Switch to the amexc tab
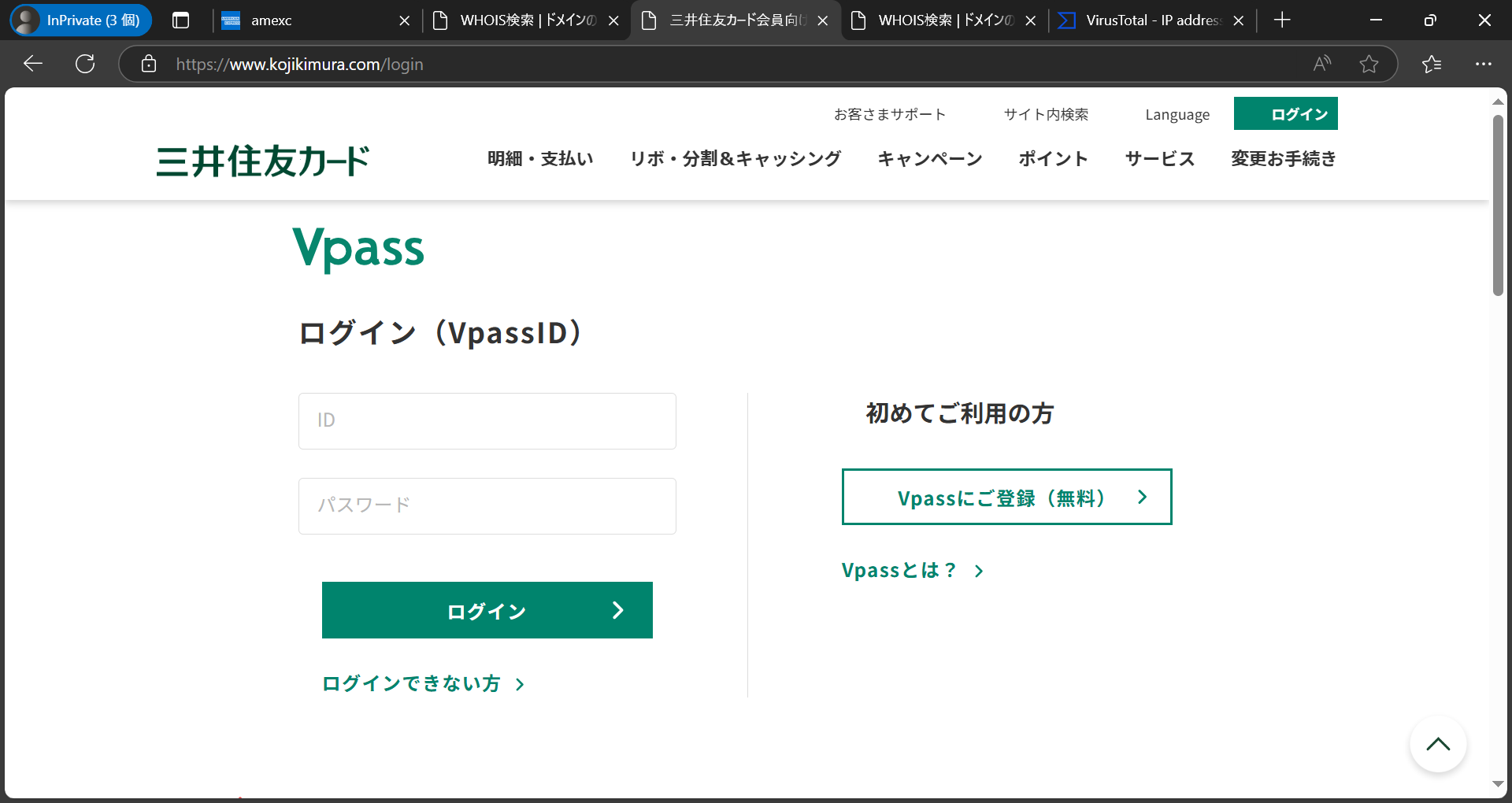This screenshot has height=803, width=1512. [x=315, y=20]
